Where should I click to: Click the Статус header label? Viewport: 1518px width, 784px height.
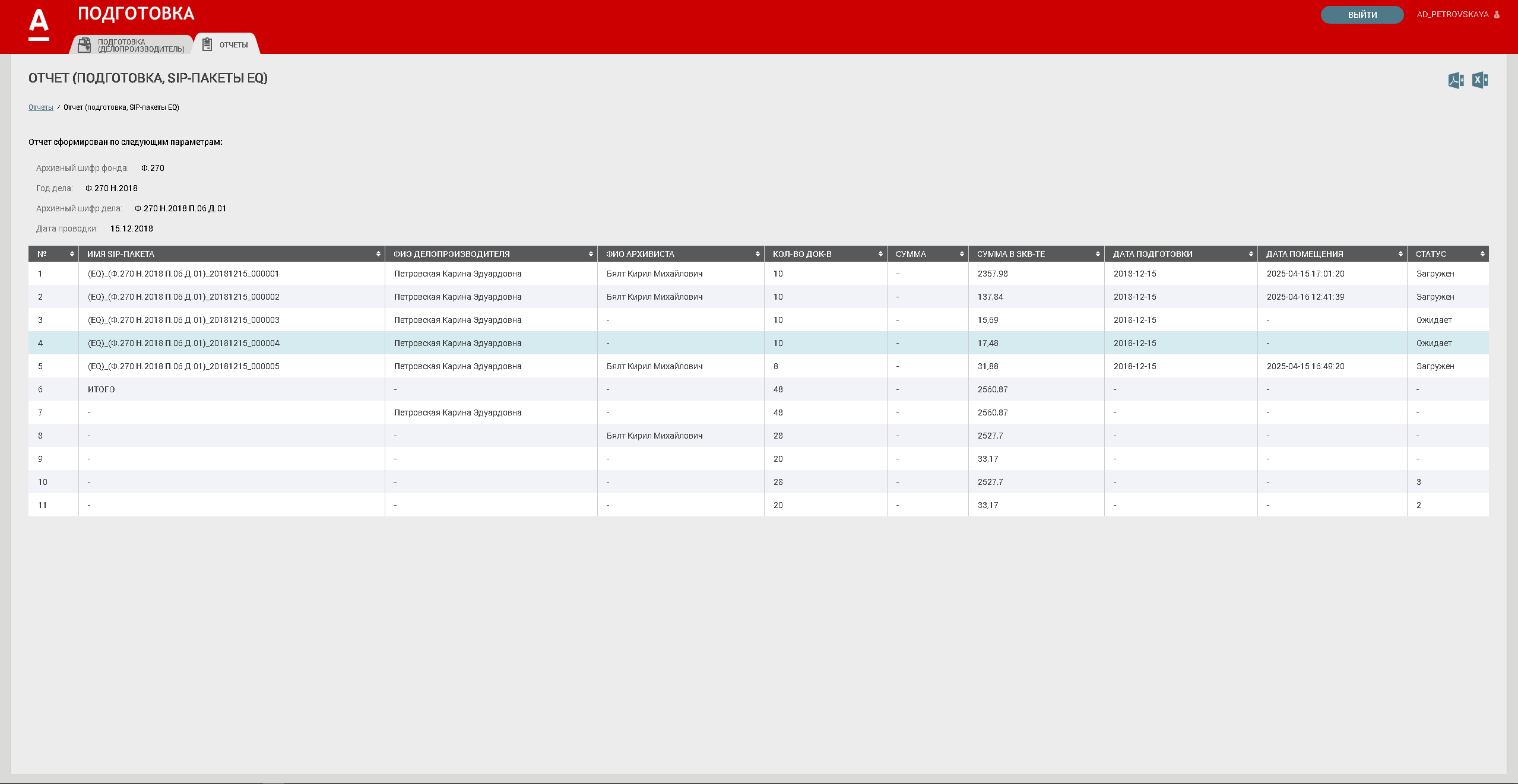(1431, 254)
